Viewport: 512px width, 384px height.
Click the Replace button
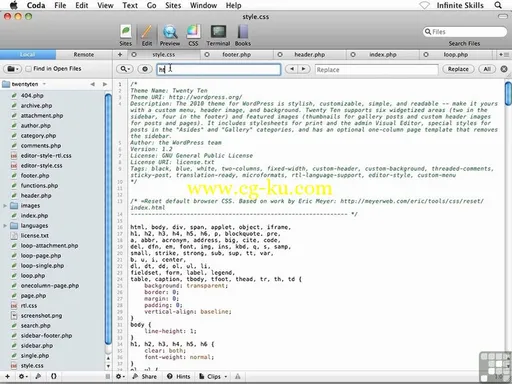point(458,69)
